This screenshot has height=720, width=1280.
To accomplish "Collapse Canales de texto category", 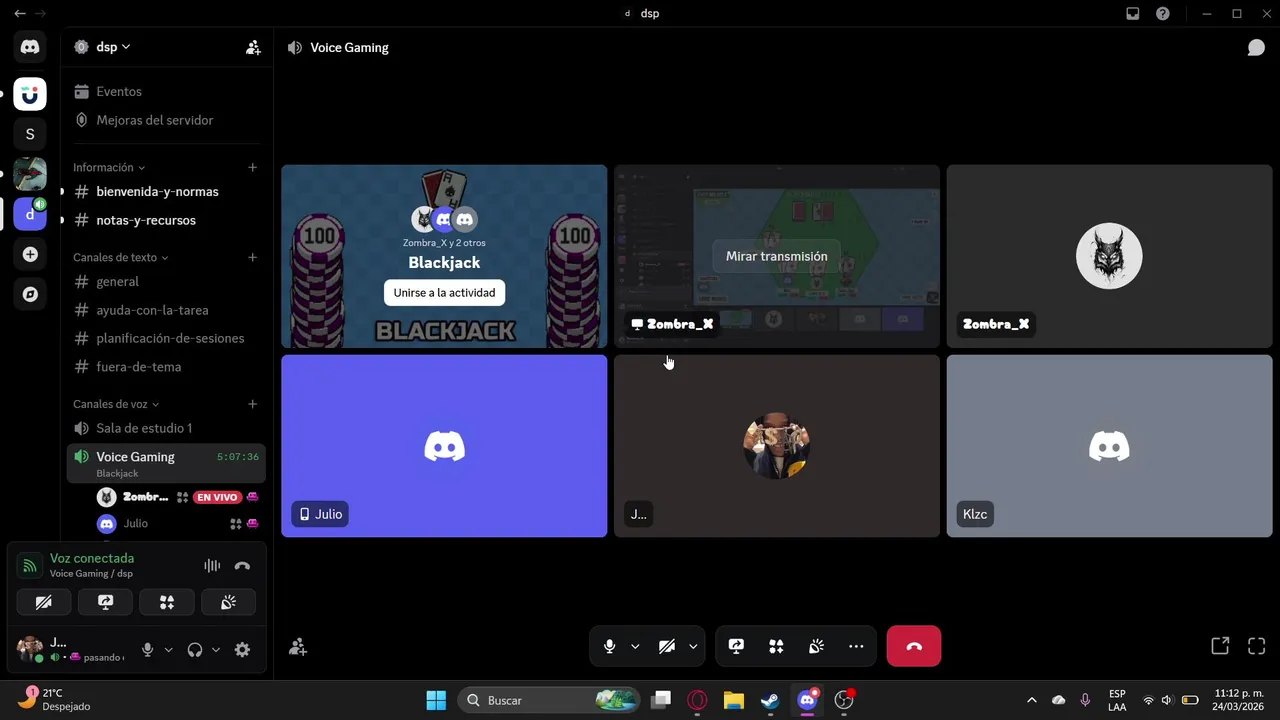I will 120,258.
